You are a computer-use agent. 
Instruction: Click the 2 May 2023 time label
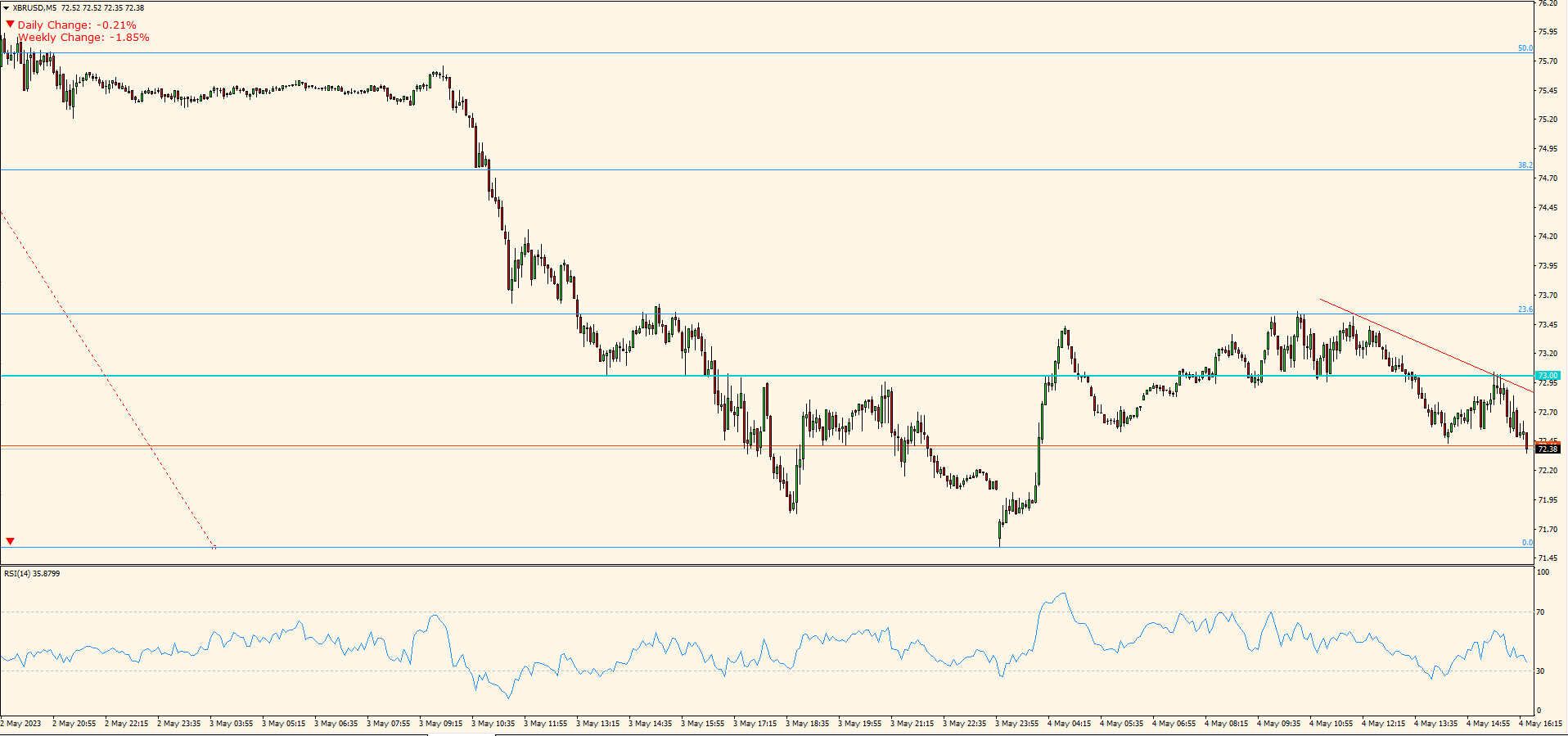[x=21, y=724]
